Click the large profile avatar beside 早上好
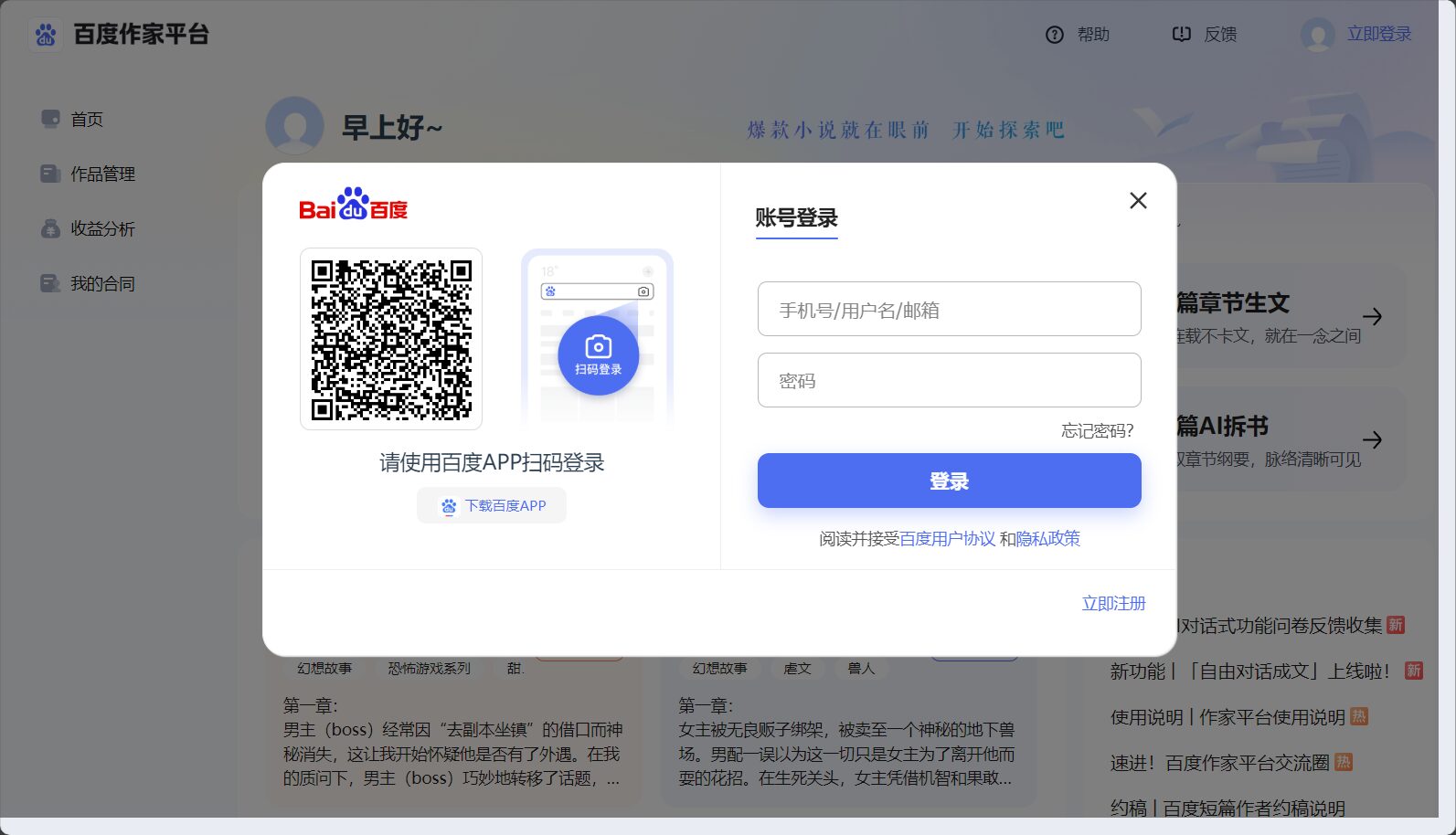Screen dimensions: 1456x835 click(295, 126)
